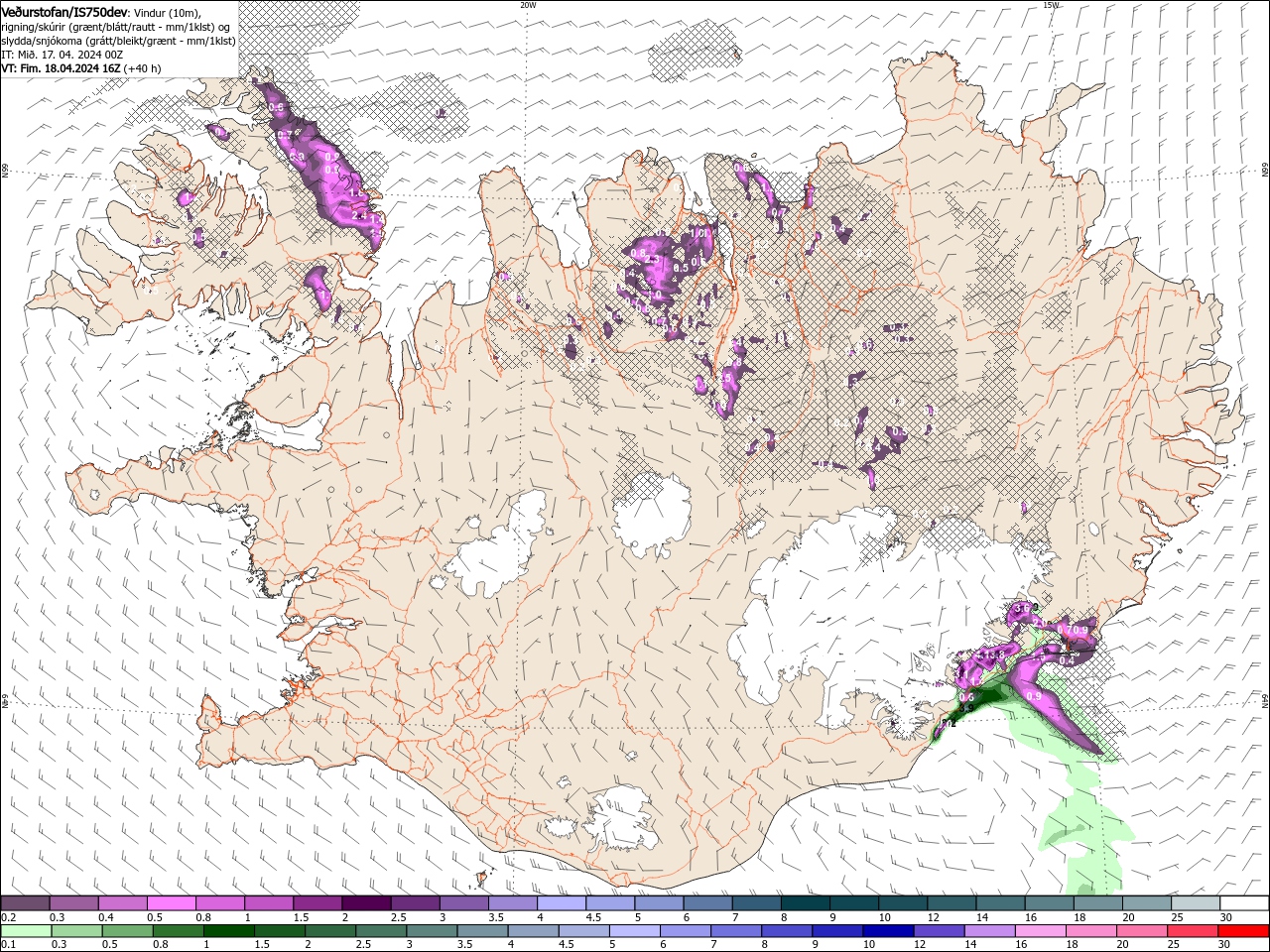Click the 0.2 label under the snow scale
Image resolution: width=1270 pixels, height=952 pixels.
tap(8, 917)
